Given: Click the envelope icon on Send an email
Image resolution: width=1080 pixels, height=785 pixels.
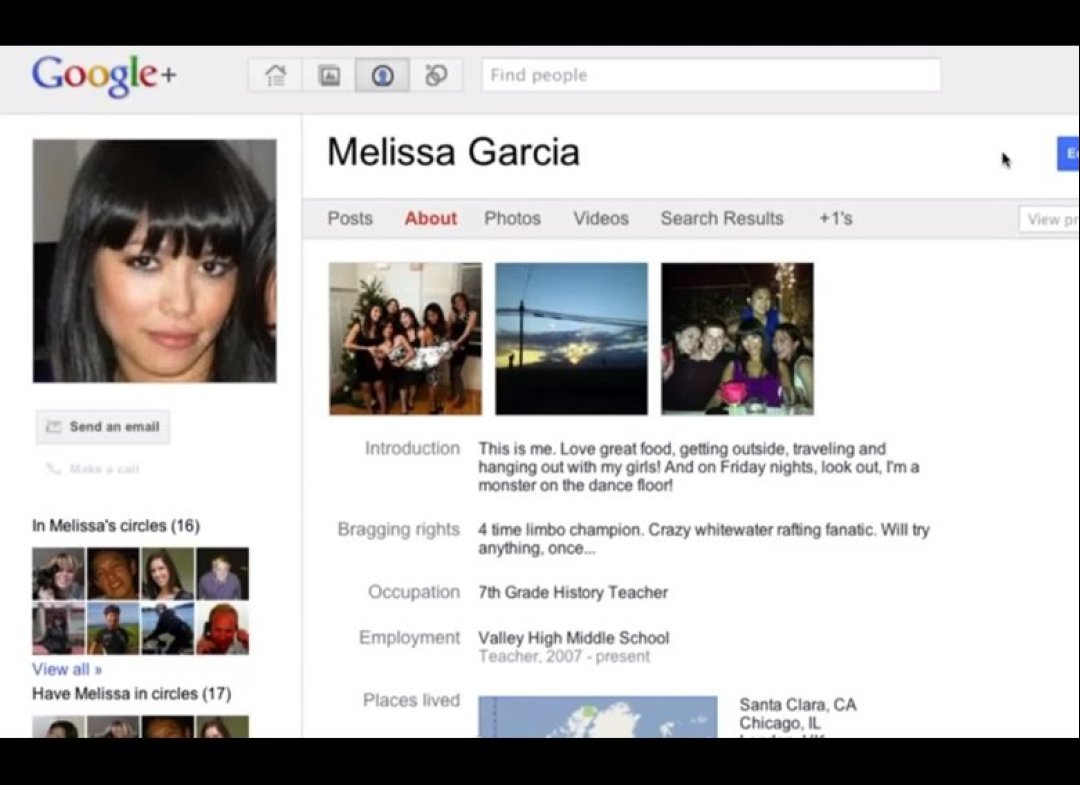Looking at the screenshot, I should point(53,427).
